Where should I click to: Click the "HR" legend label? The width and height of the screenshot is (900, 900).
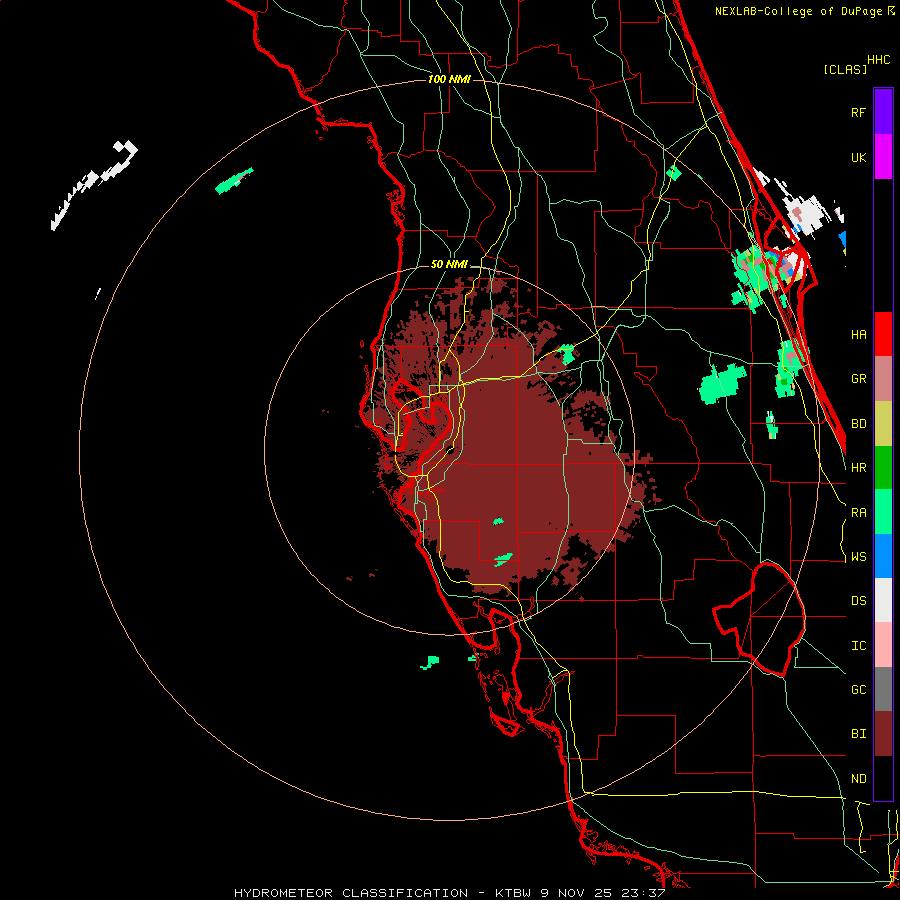[x=859, y=468]
